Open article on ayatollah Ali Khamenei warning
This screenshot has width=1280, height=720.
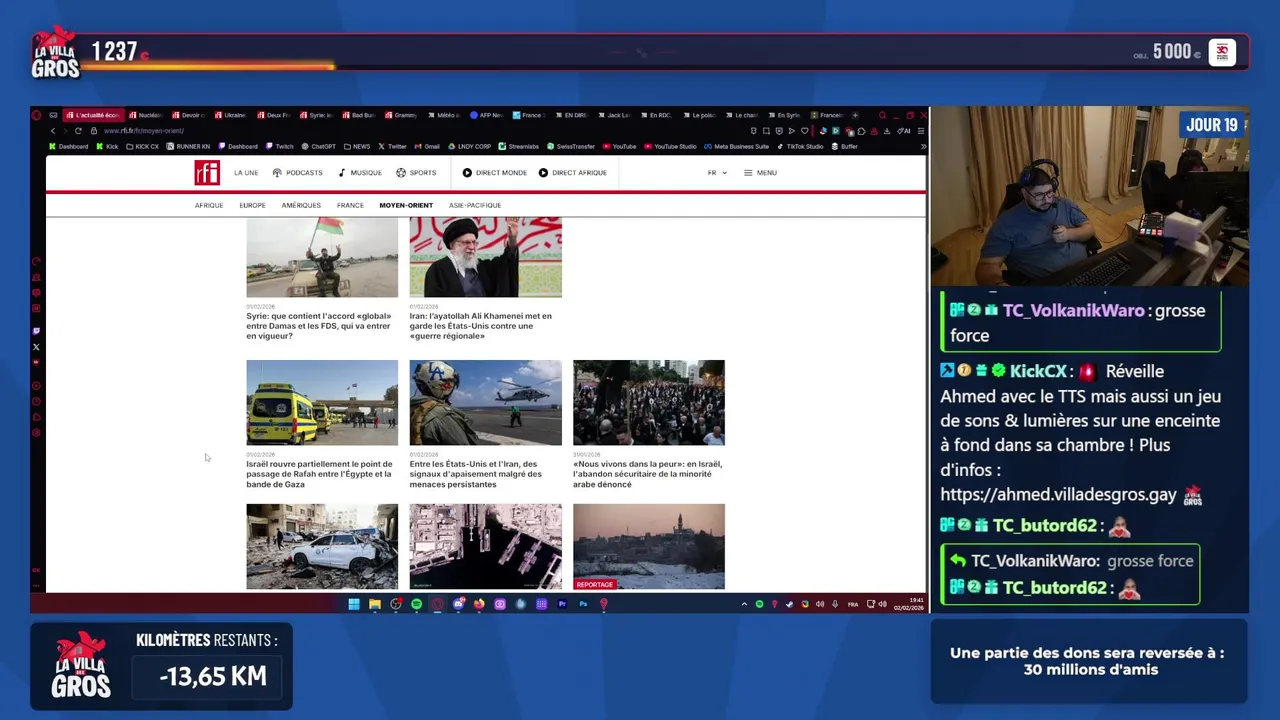[481, 326]
